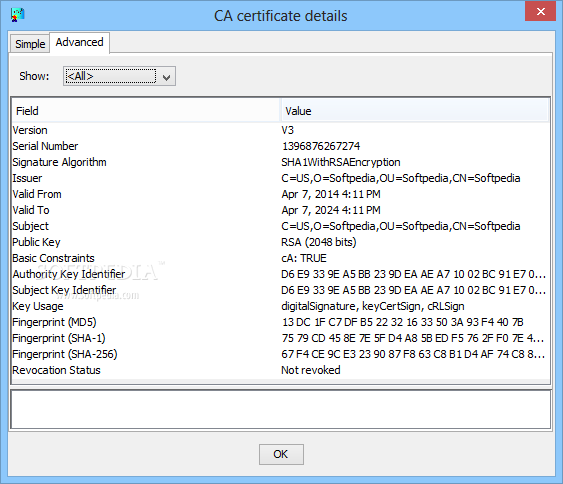Click the SHA-256 fingerprint value starting 67 F4
The image size is (563, 484).
click(x=413, y=354)
